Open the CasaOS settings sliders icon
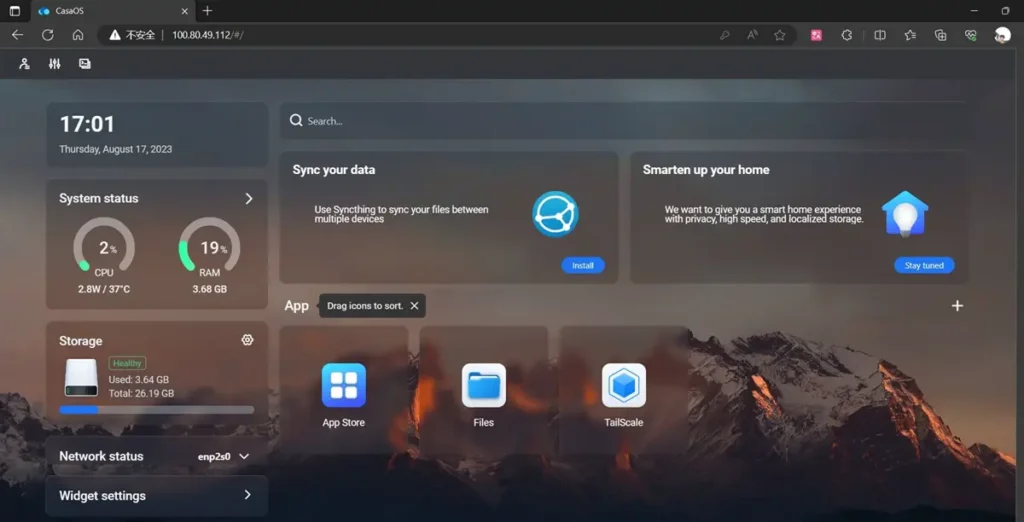Image resolution: width=1024 pixels, height=522 pixels. pos(55,64)
